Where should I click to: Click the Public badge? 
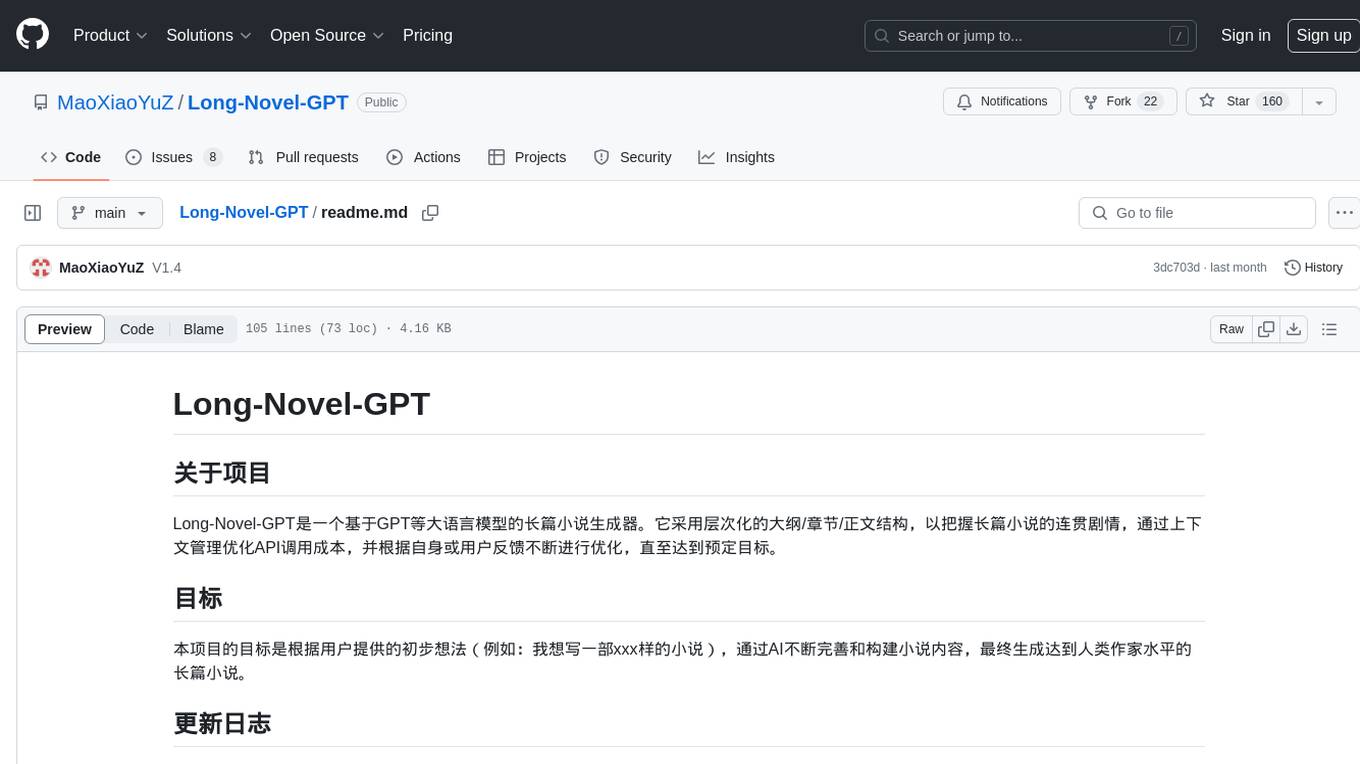(381, 102)
